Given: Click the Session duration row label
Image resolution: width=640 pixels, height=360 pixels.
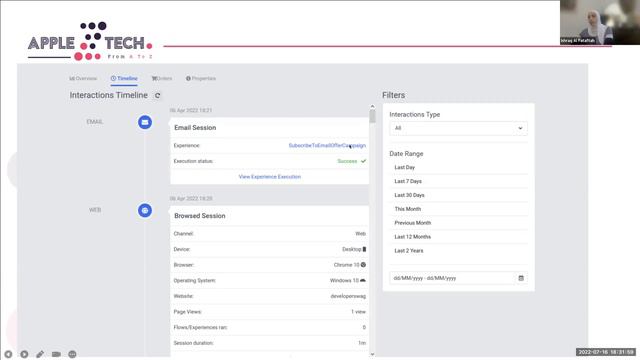Looking at the screenshot, I should point(193,343).
